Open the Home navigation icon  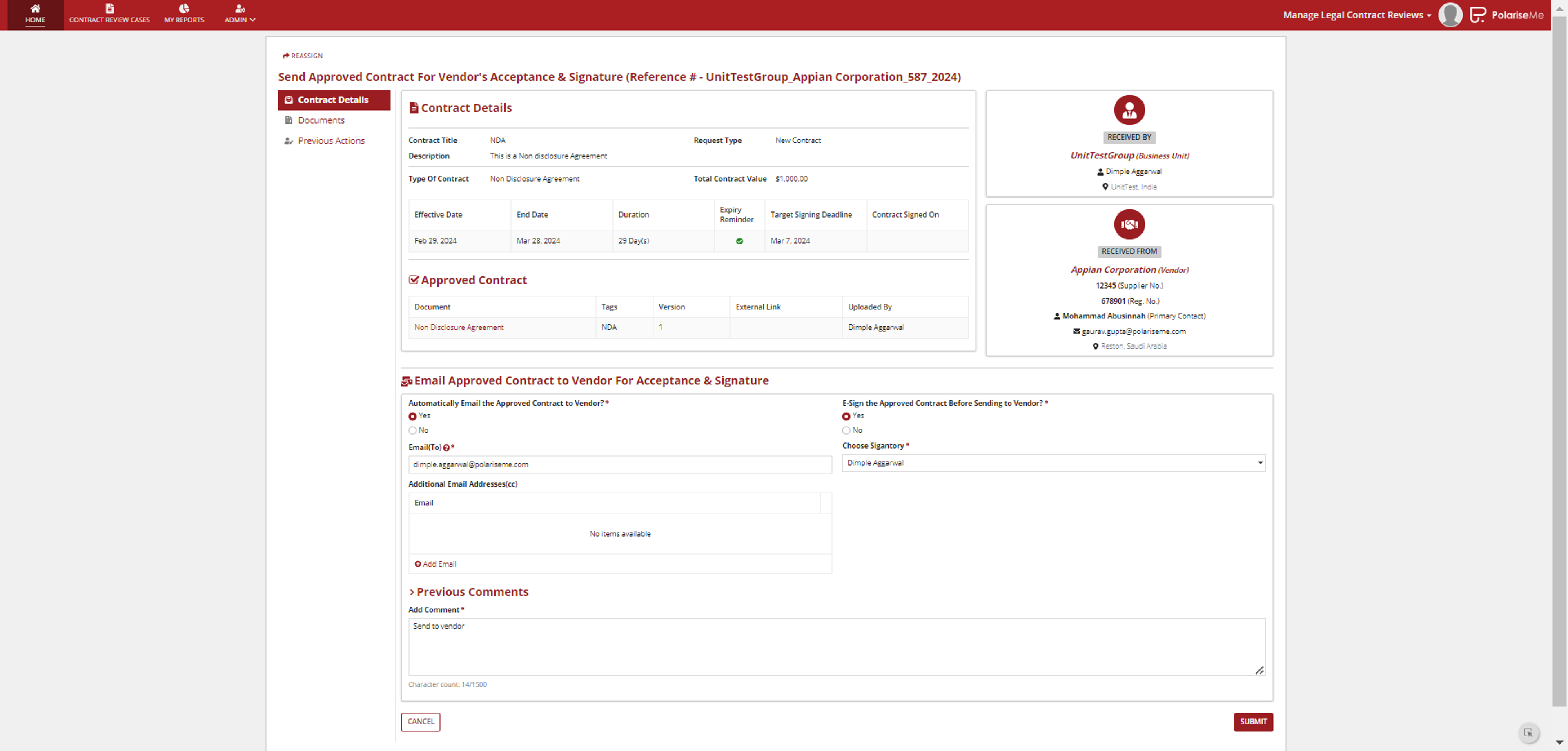(35, 9)
